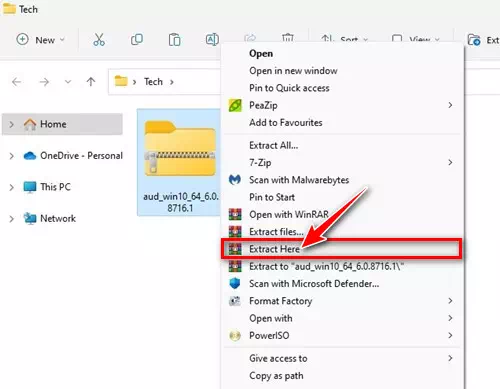Expand the chevron after Tech breadcrumb
Image resolution: width=500 pixels, height=389 pixels.
click(172, 82)
